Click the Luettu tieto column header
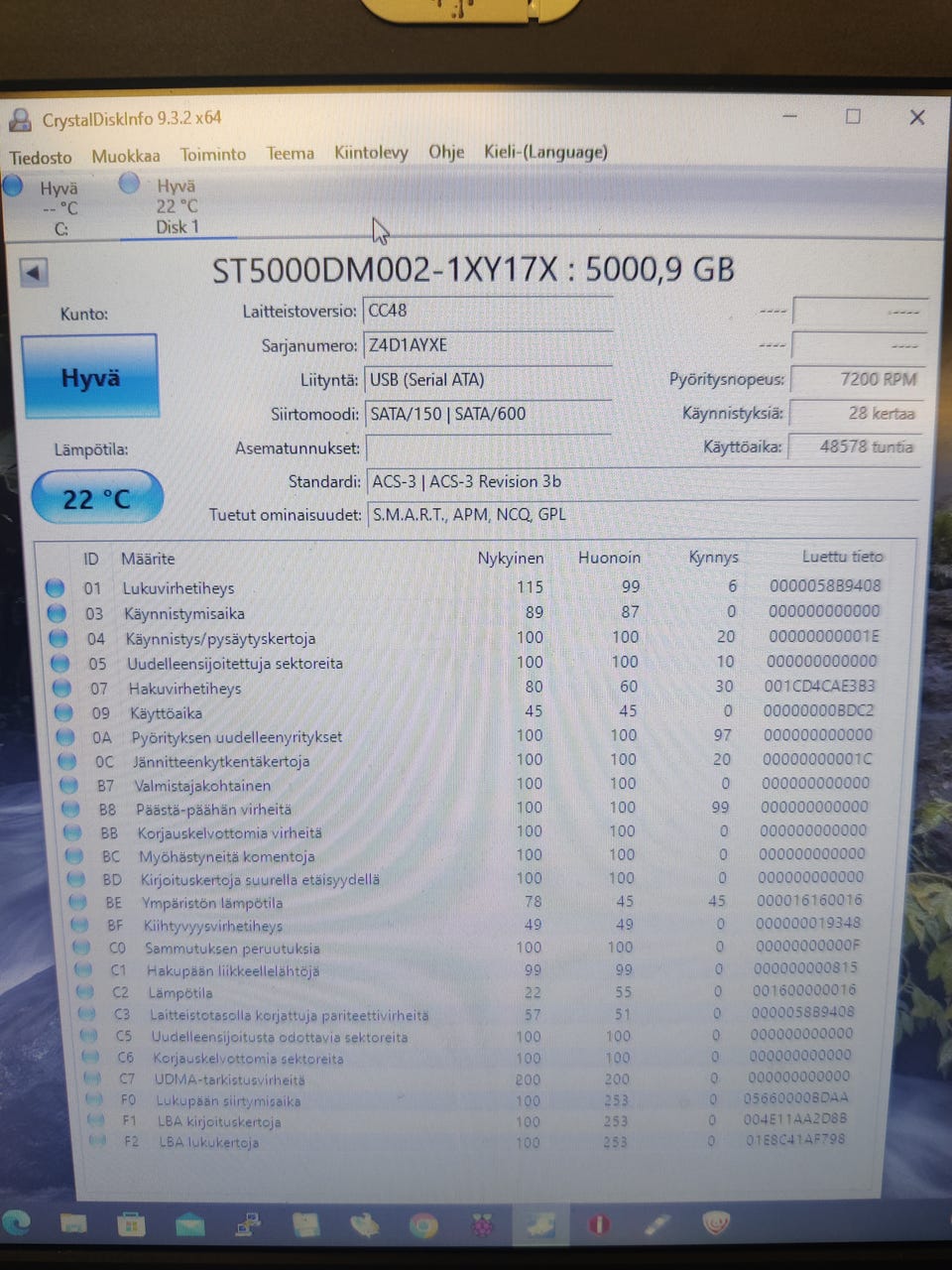The image size is (952, 1270). (x=842, y=557)
